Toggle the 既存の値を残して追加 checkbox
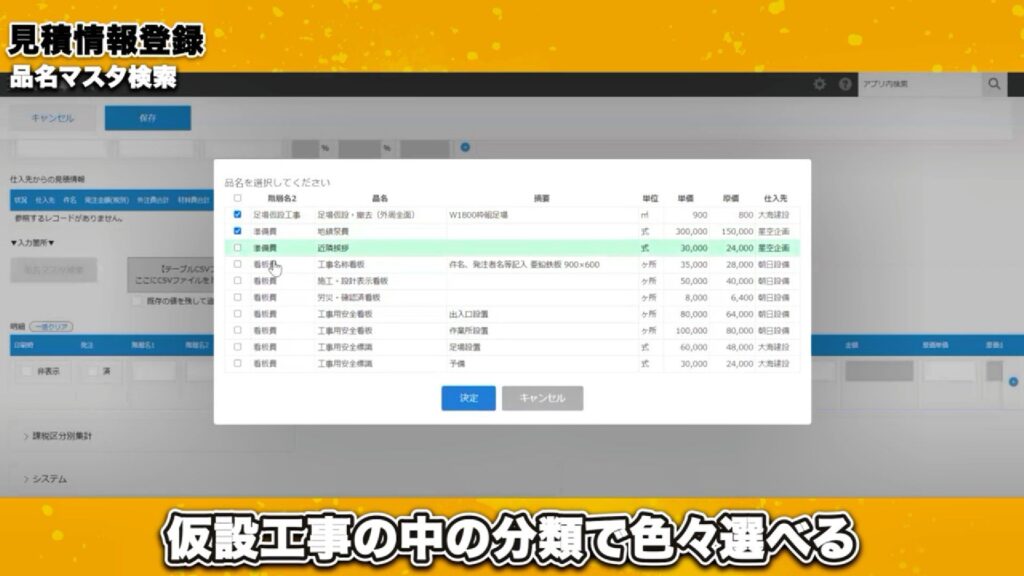The width and height of the screenshot is (1024, 576). coord(136,301)
